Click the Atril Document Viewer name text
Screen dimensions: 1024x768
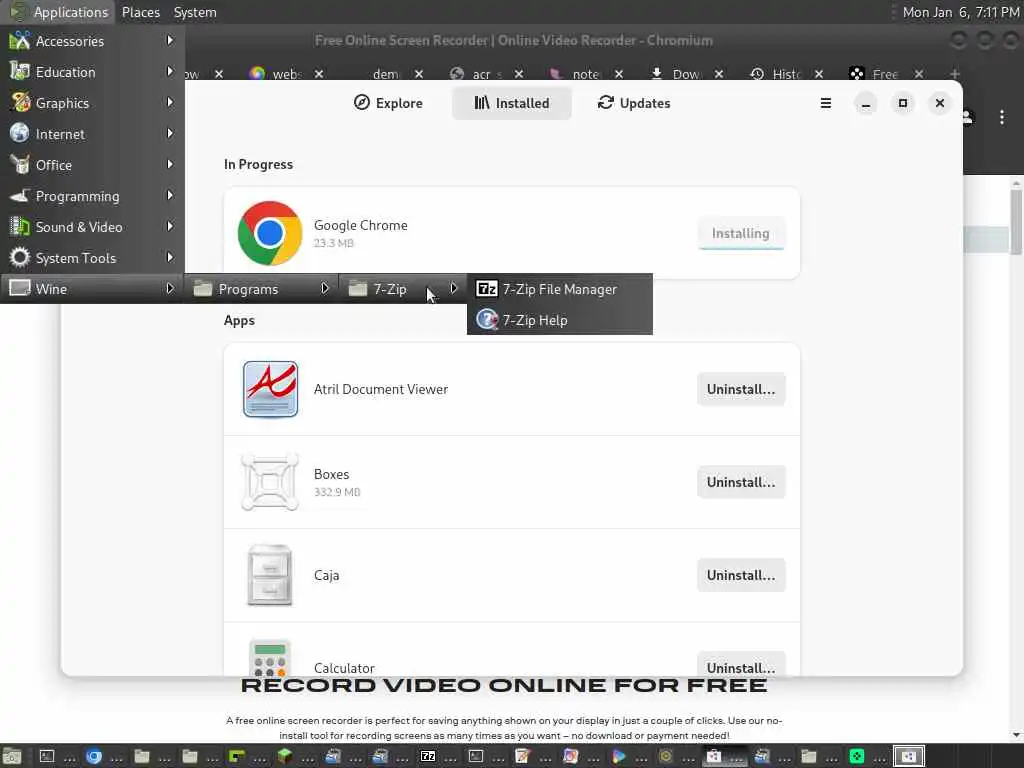pyautogui.click(x=381, y=389)
